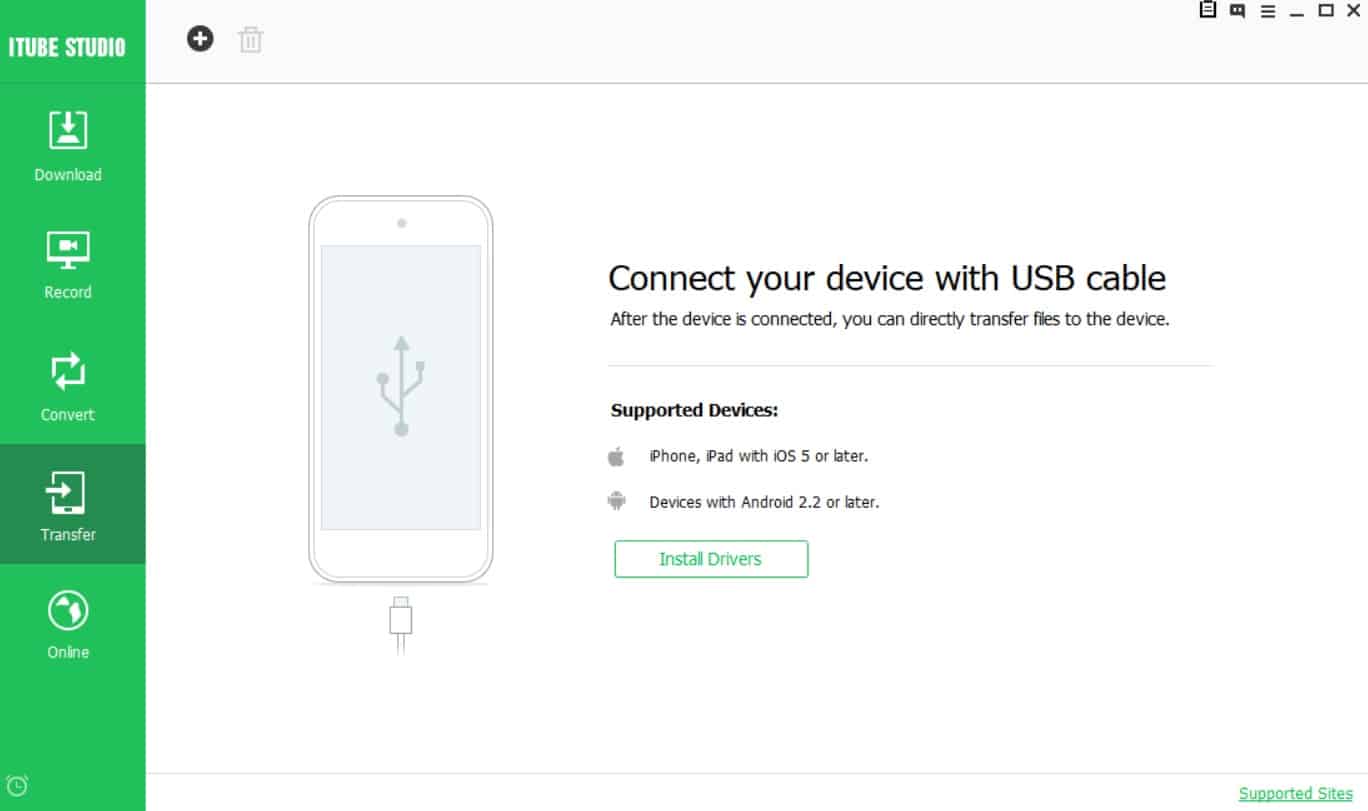This screenshot has width=1368, height=811.
Task: Click the phone USB illustration
Action: pos(401,388)
